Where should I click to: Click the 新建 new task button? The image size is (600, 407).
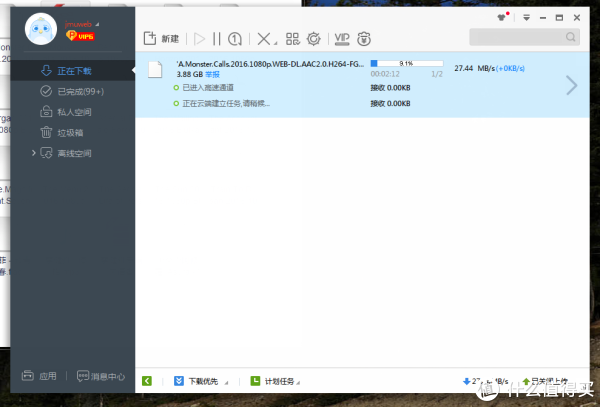click(161, 39)
